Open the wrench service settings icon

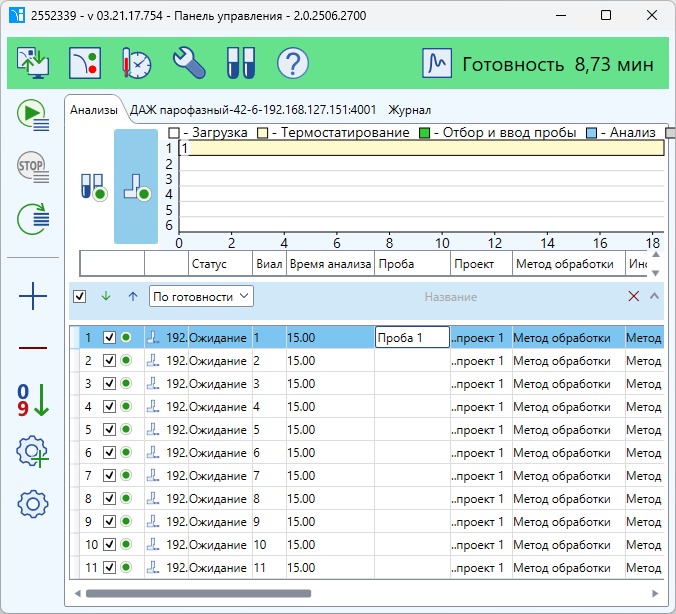tap(189, 64)
